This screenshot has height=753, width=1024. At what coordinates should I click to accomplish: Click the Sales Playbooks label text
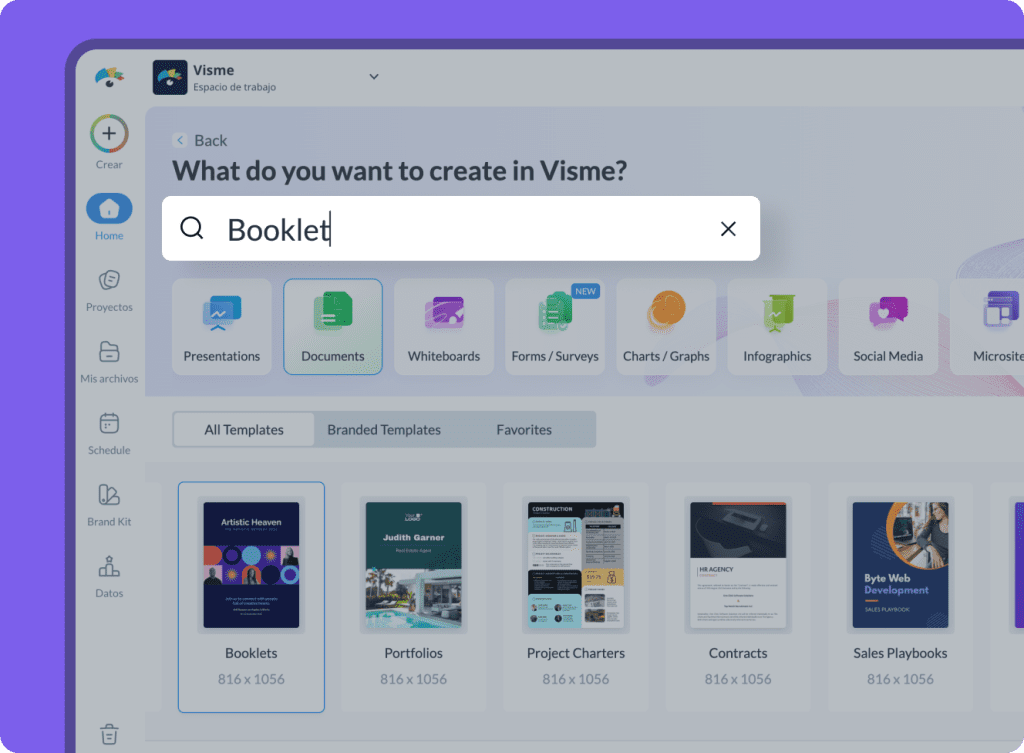point(901,653)
